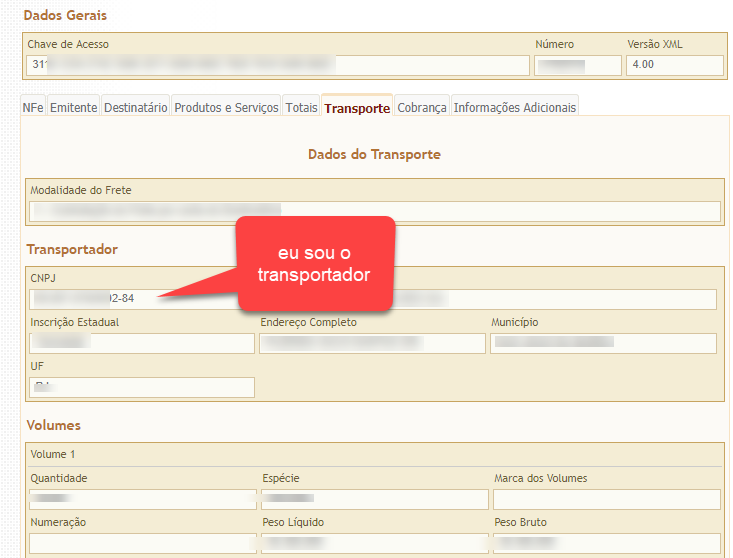Viewport: 733px width, 558px height.
Task: Click the Volume 1 row label
Action: pyautogui.click(x=52, y=454)
